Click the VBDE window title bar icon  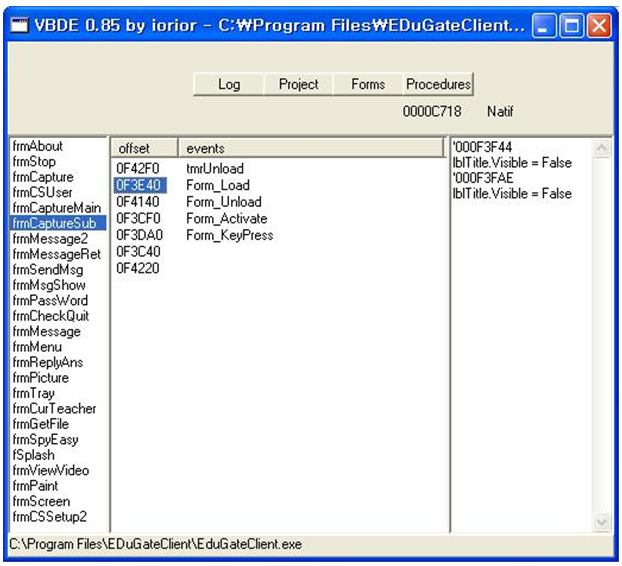point(19,25)
